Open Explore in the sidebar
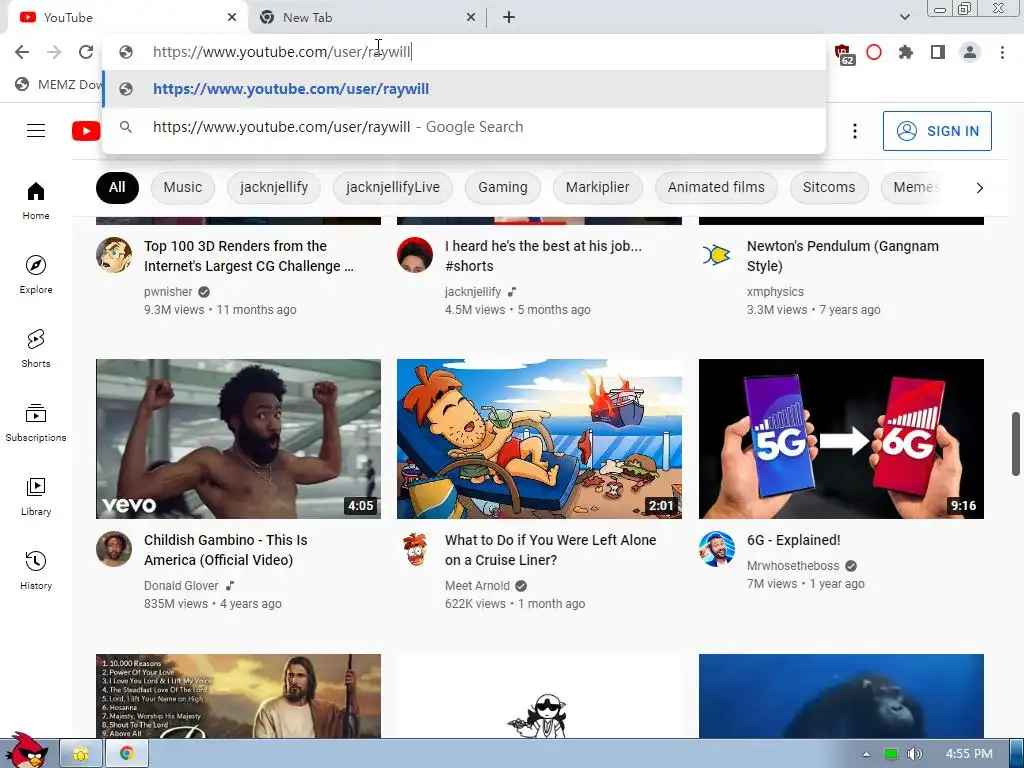1024x768 pixels. (36, 274)
